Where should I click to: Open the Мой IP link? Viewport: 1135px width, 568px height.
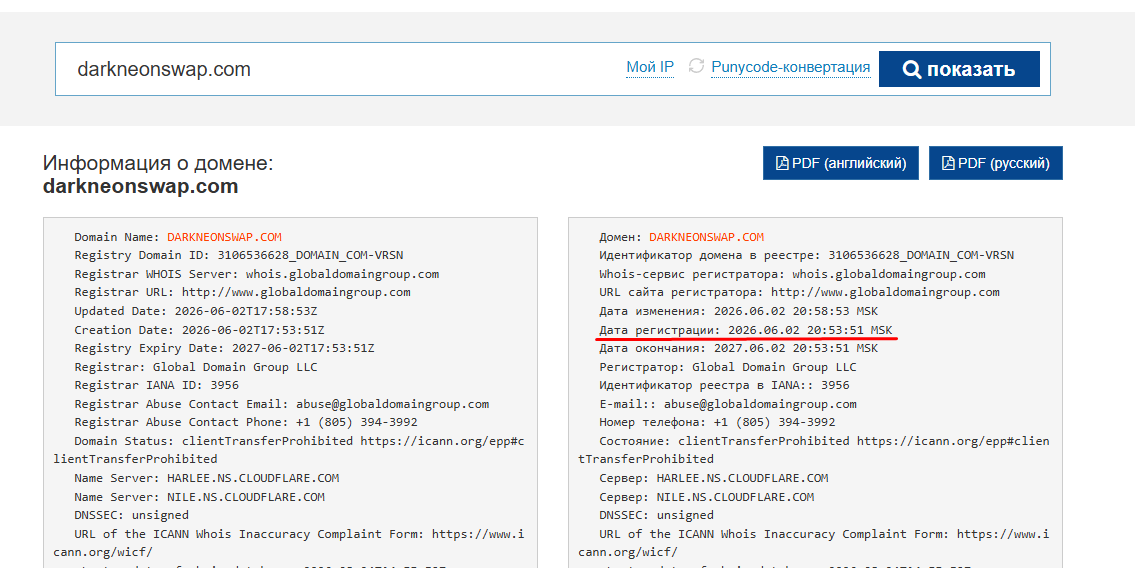(650, 67)
